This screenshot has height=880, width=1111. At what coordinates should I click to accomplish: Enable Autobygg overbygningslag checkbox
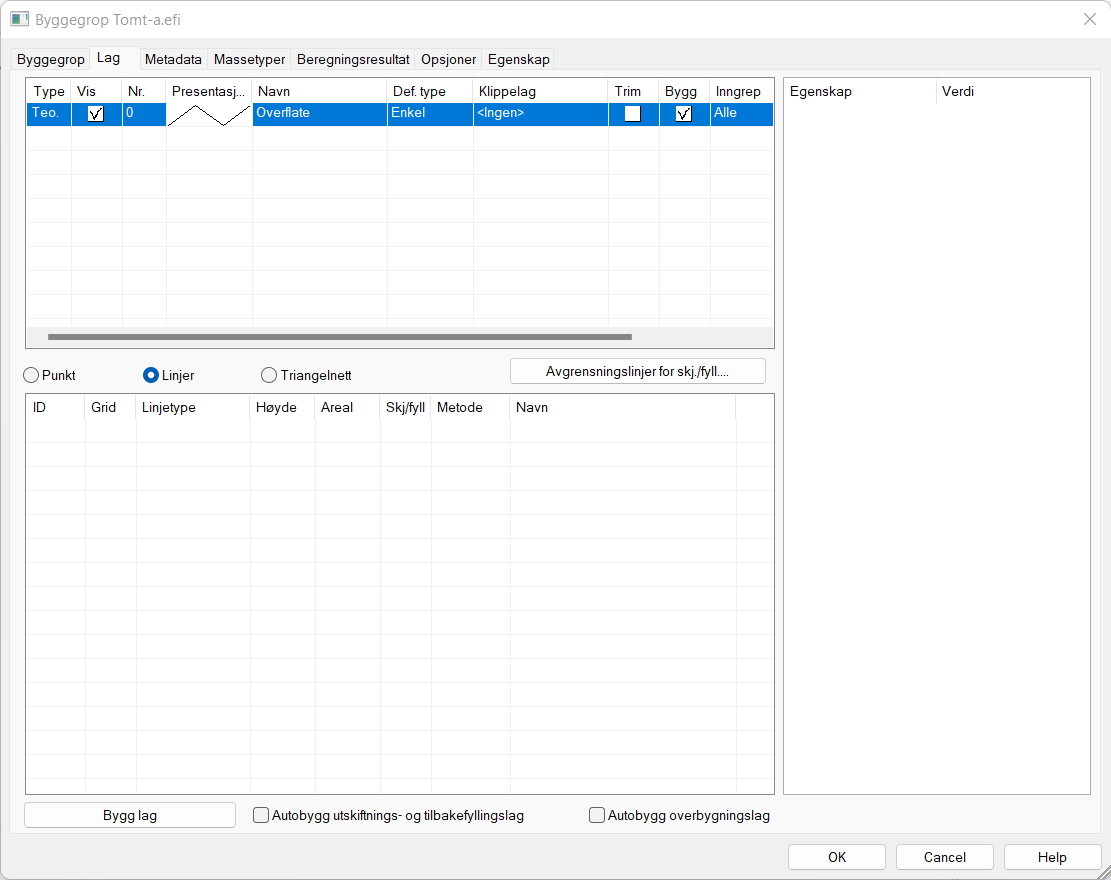tap(598, 815)
